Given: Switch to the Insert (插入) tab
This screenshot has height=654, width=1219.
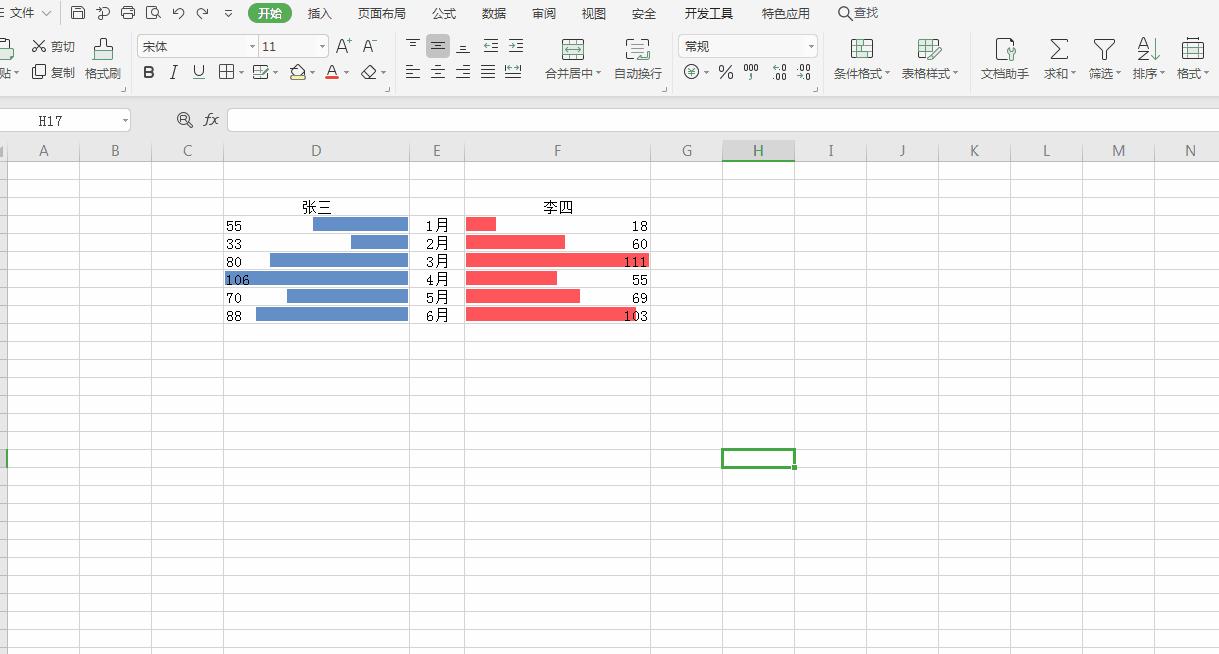Looking at the screenshot, I should (x=320, y=13).
